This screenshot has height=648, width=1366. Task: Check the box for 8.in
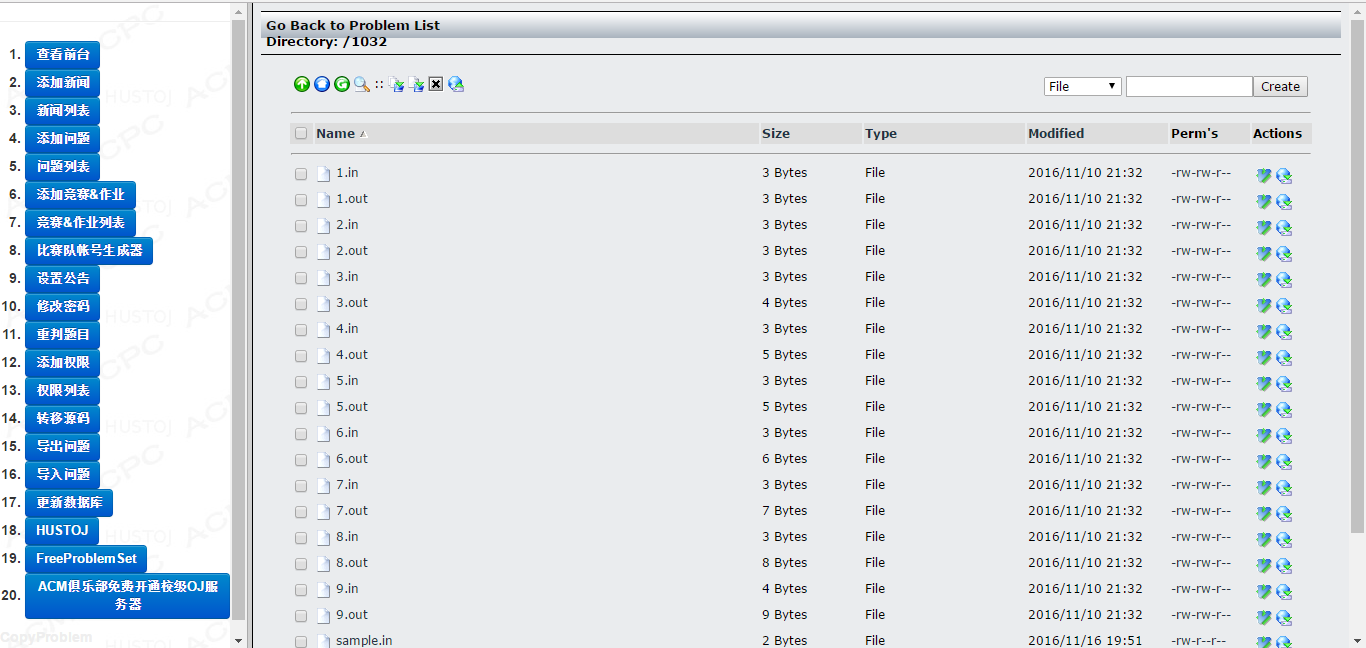click(301, 538)
